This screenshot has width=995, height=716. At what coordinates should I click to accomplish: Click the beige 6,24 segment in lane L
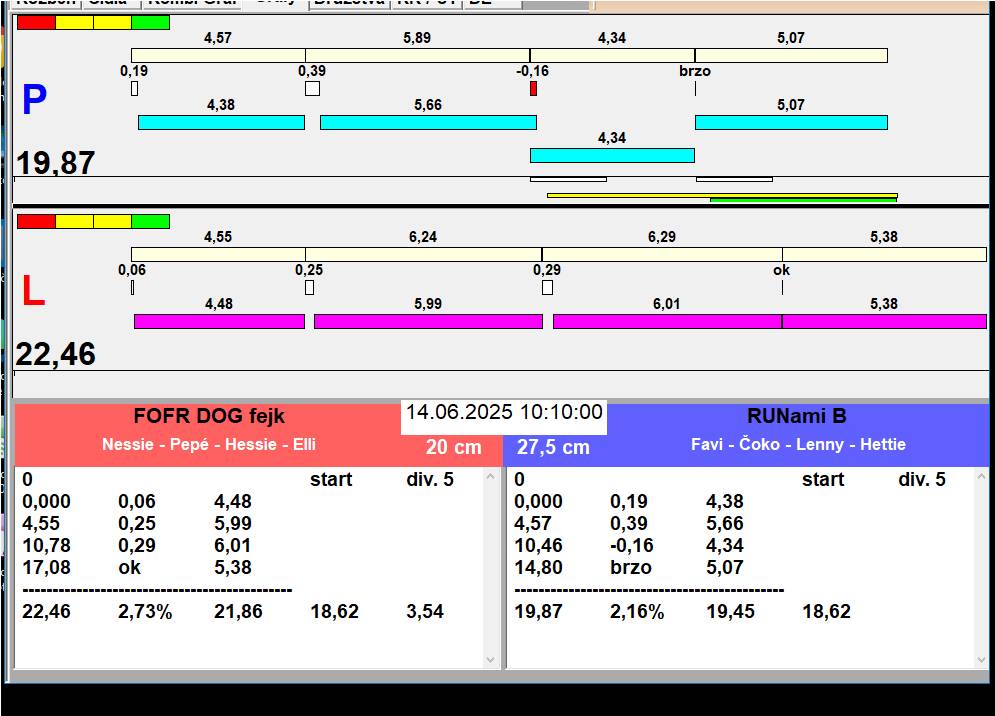click(423, 255)
